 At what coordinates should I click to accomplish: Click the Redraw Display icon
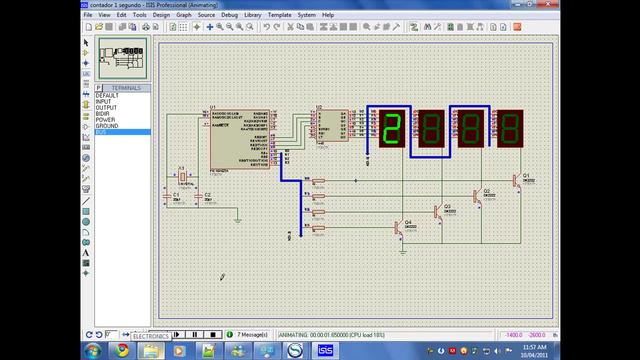(173, 27)
